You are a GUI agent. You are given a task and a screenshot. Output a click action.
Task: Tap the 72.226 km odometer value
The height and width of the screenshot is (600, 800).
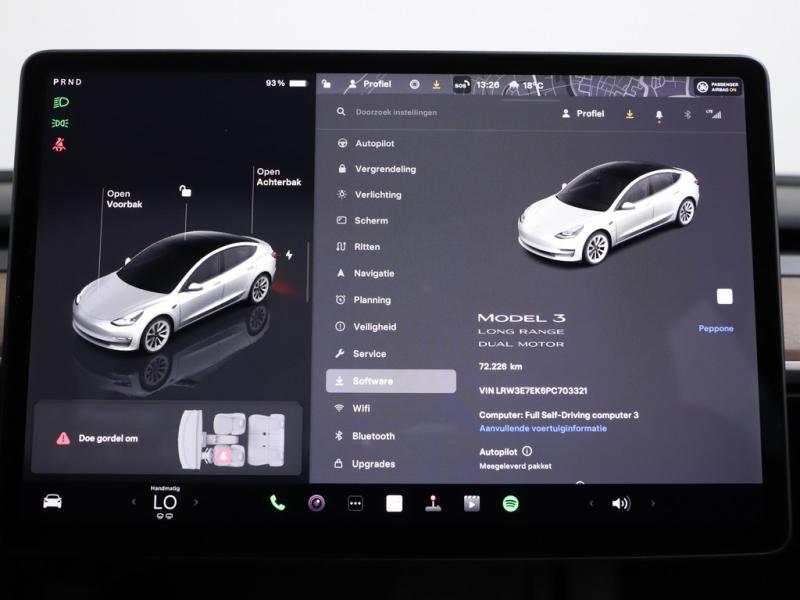pos(501,366)
